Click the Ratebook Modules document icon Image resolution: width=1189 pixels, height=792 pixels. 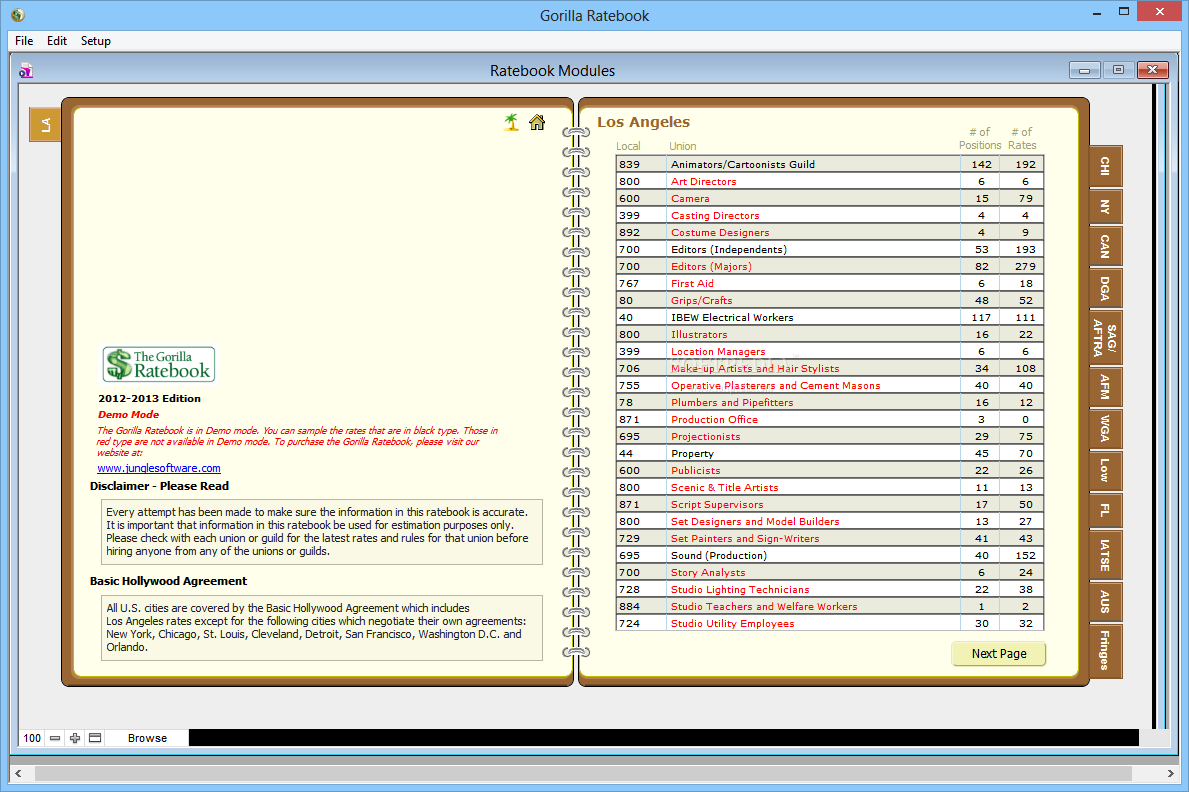click(26, 71)
